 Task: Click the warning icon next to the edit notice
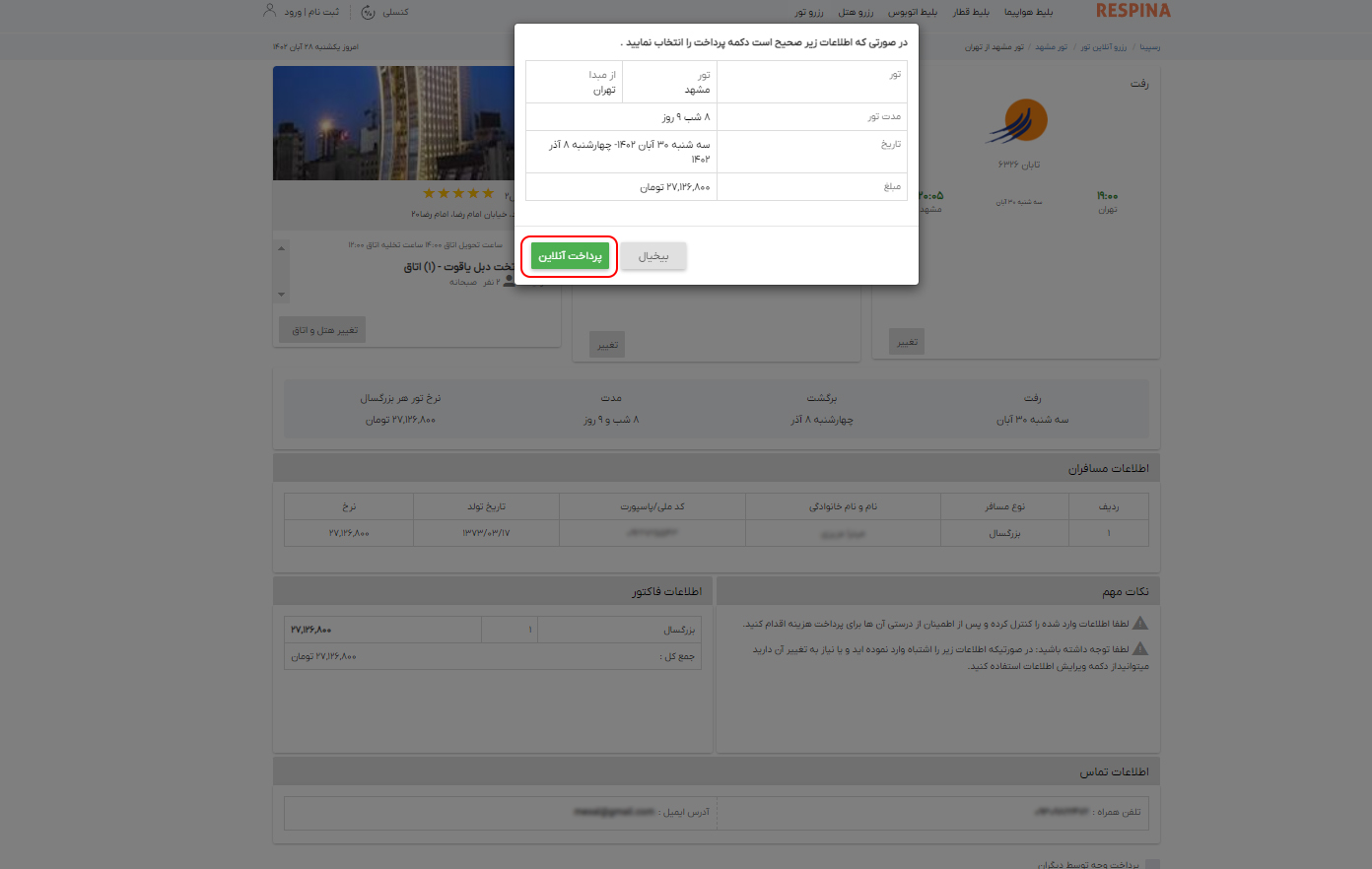[1141, 646]
